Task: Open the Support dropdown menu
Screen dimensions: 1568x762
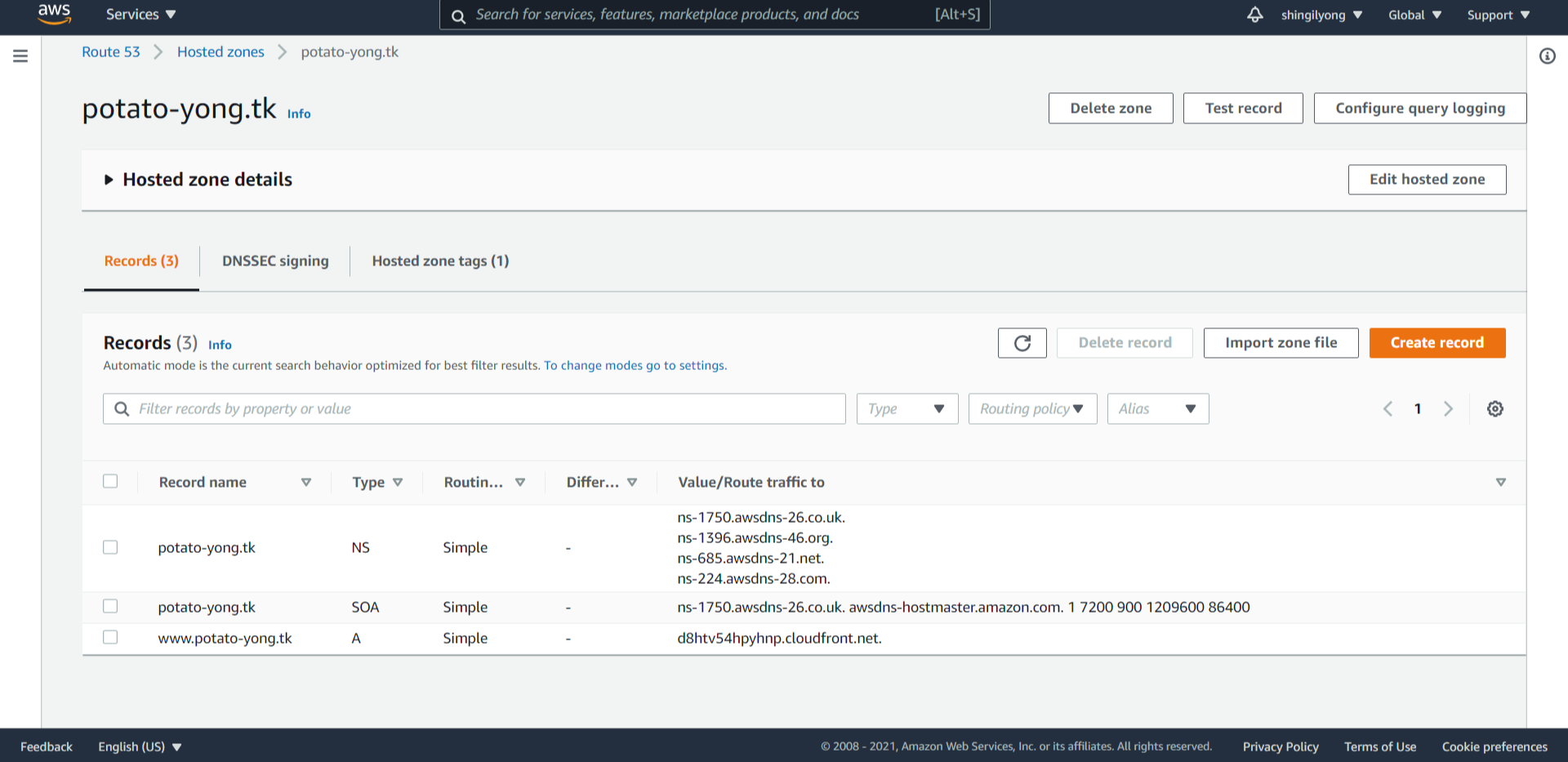Action: pyautogui.click(x=1498, y=15)
